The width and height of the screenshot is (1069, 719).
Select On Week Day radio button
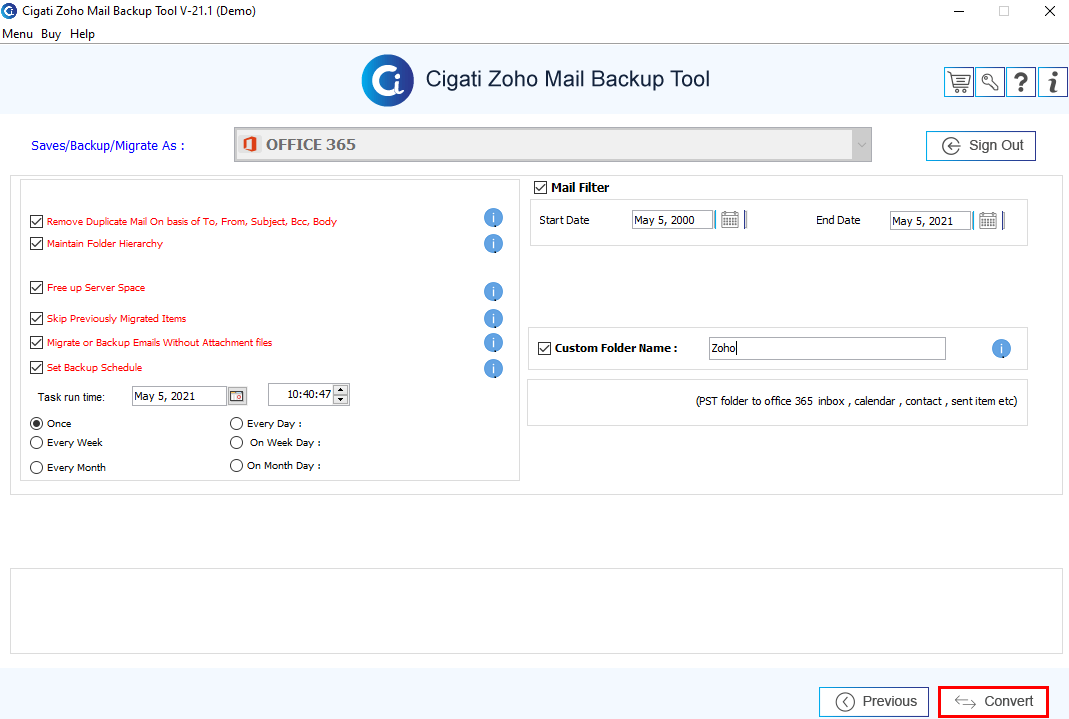(x=237, y=442)
